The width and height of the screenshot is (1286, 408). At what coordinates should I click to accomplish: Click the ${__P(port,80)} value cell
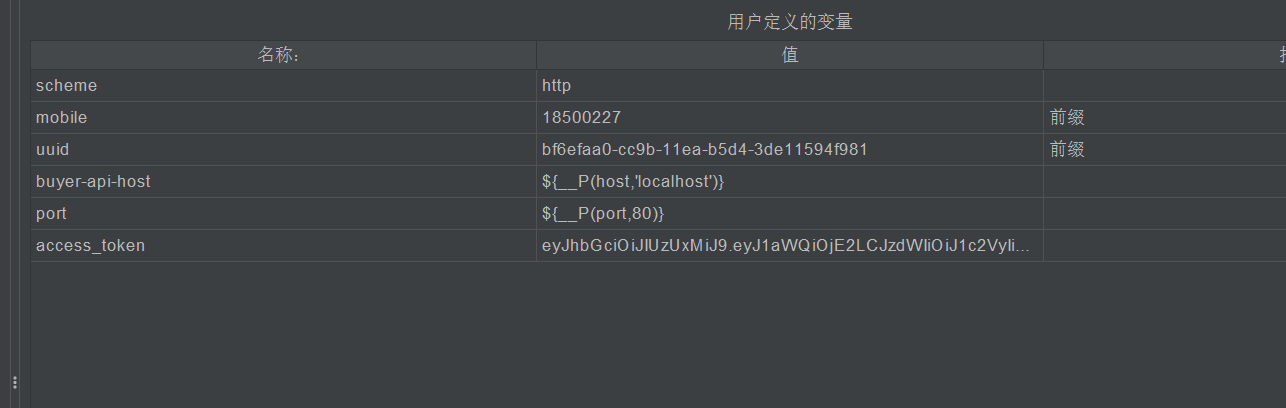click(x=790, y=214)
